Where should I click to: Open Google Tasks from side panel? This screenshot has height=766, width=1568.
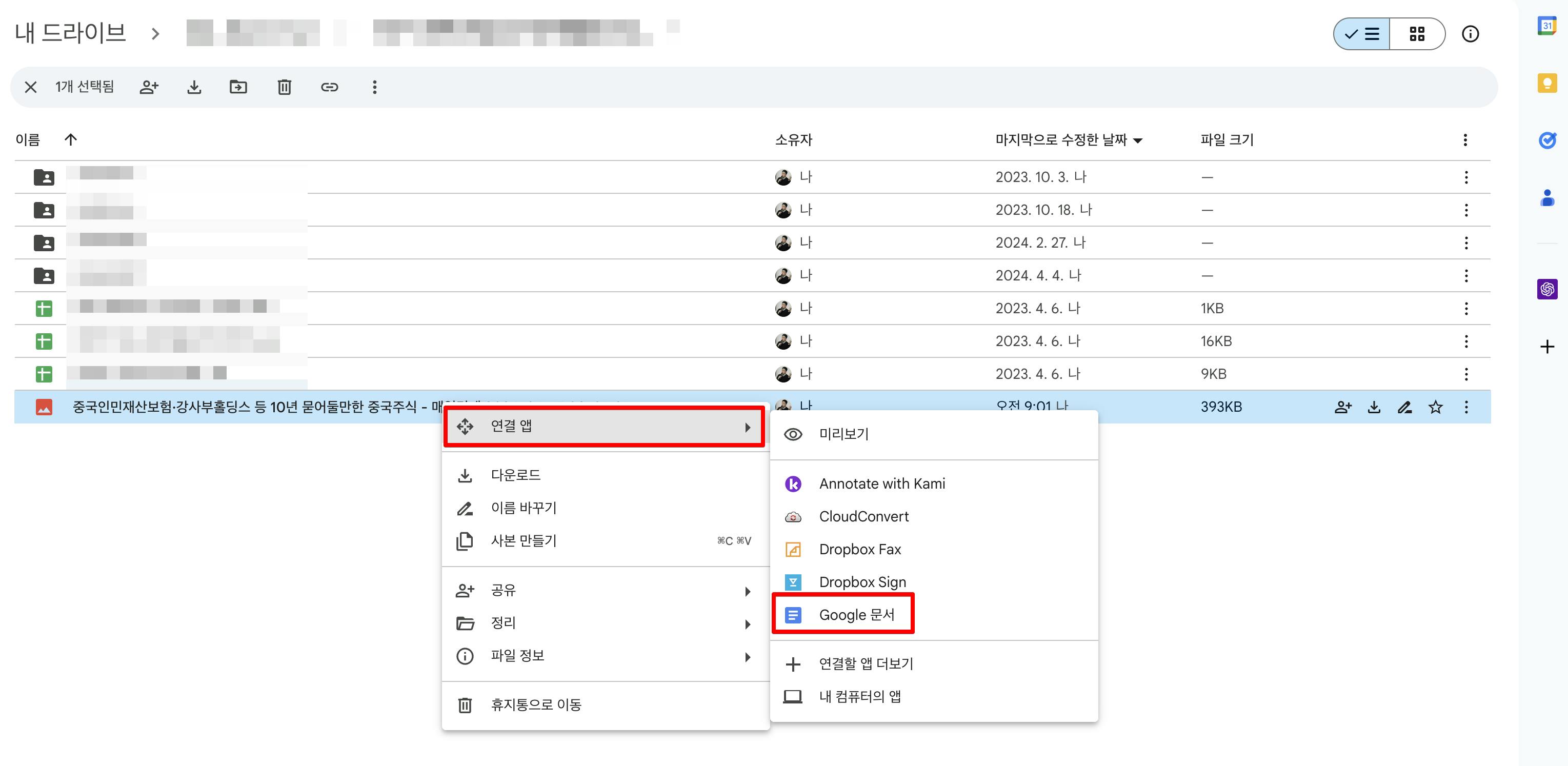[1546, 140]
